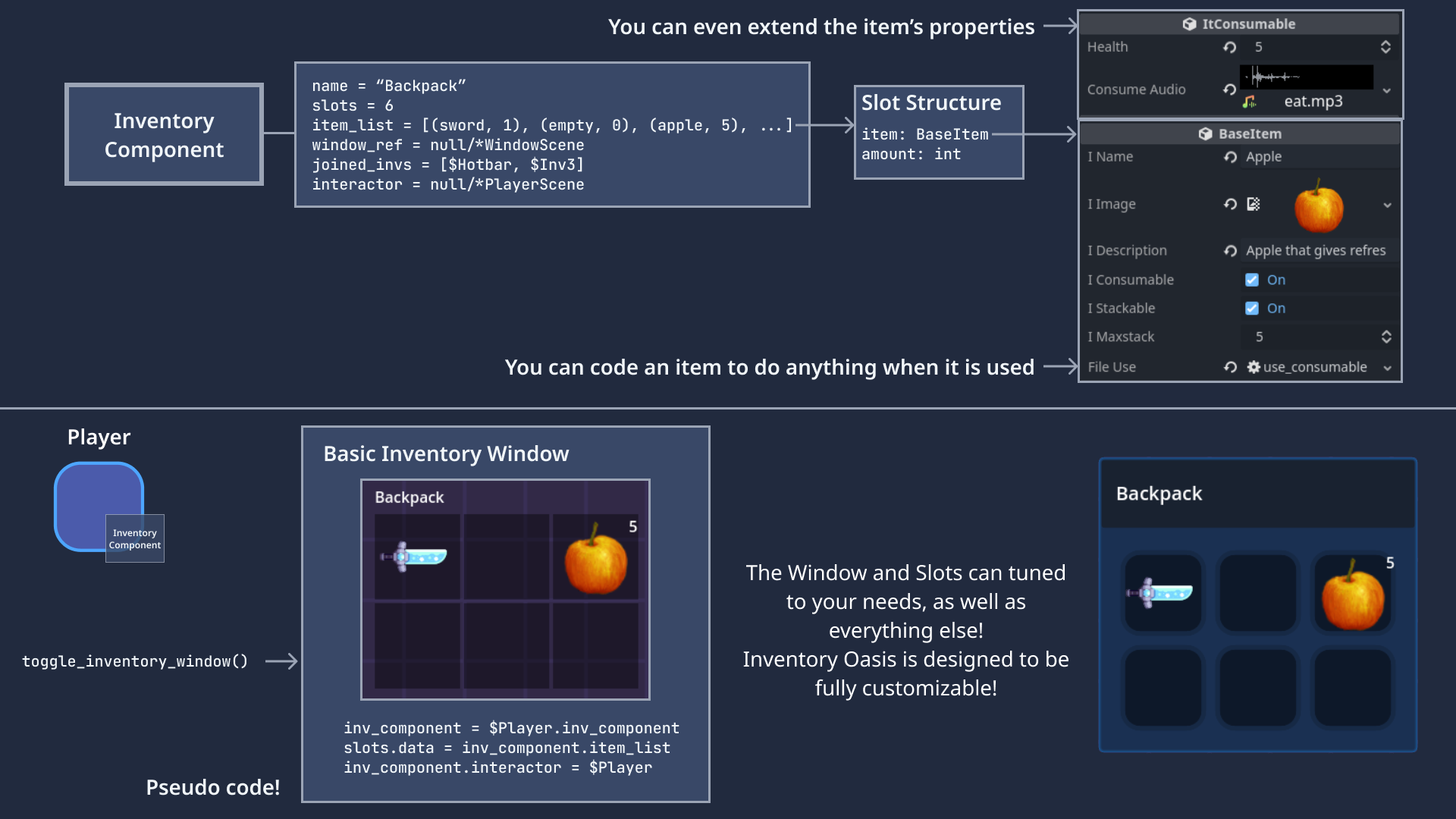Click the Slot Structure box title
Screen dimensions: 1456x819
931,103
